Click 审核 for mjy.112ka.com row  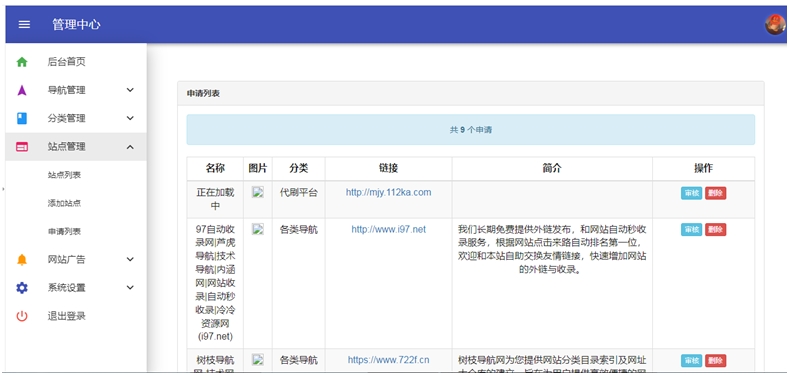coord(691,193)
